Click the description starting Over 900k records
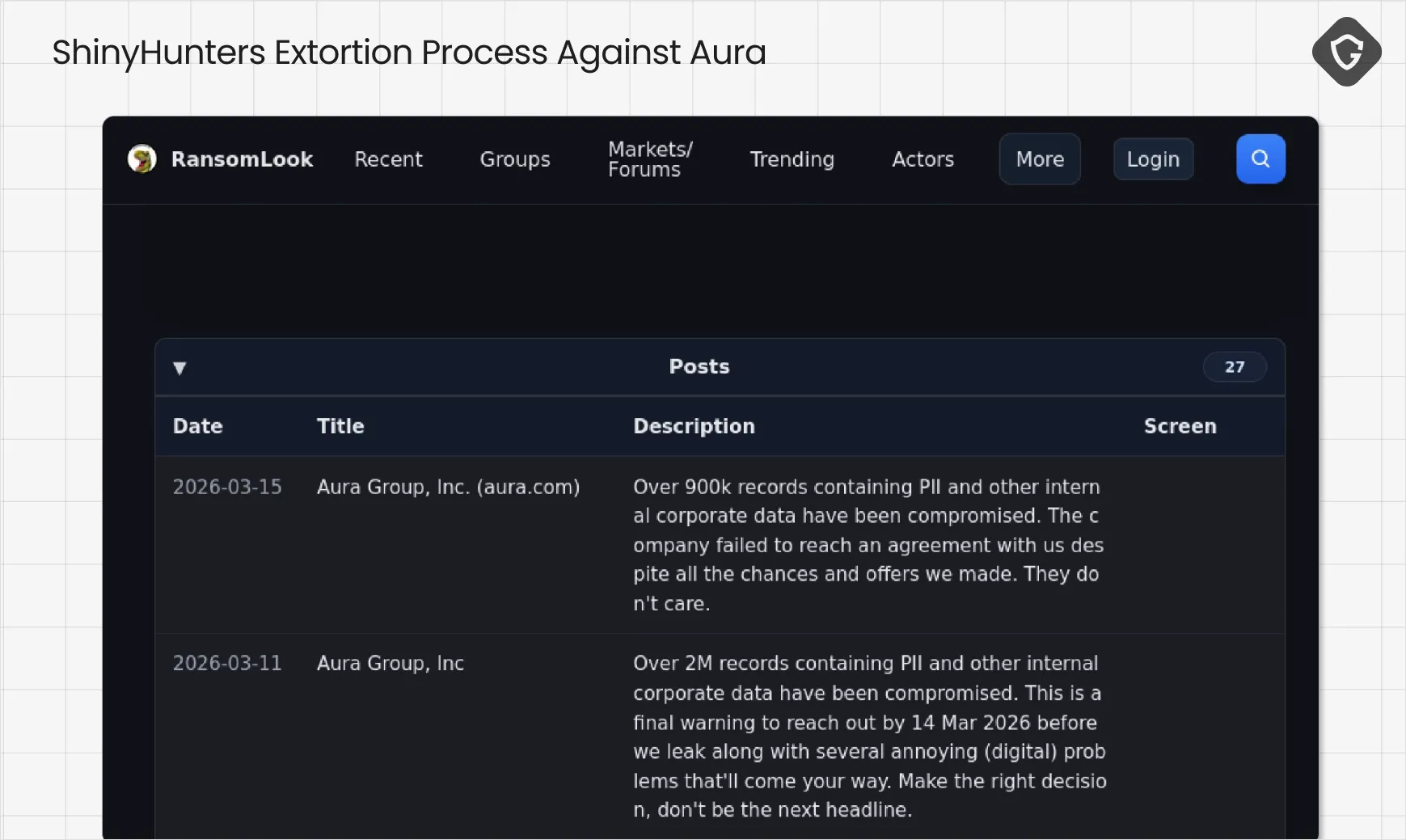The image size is (1406, 840). tap(868, 545)
